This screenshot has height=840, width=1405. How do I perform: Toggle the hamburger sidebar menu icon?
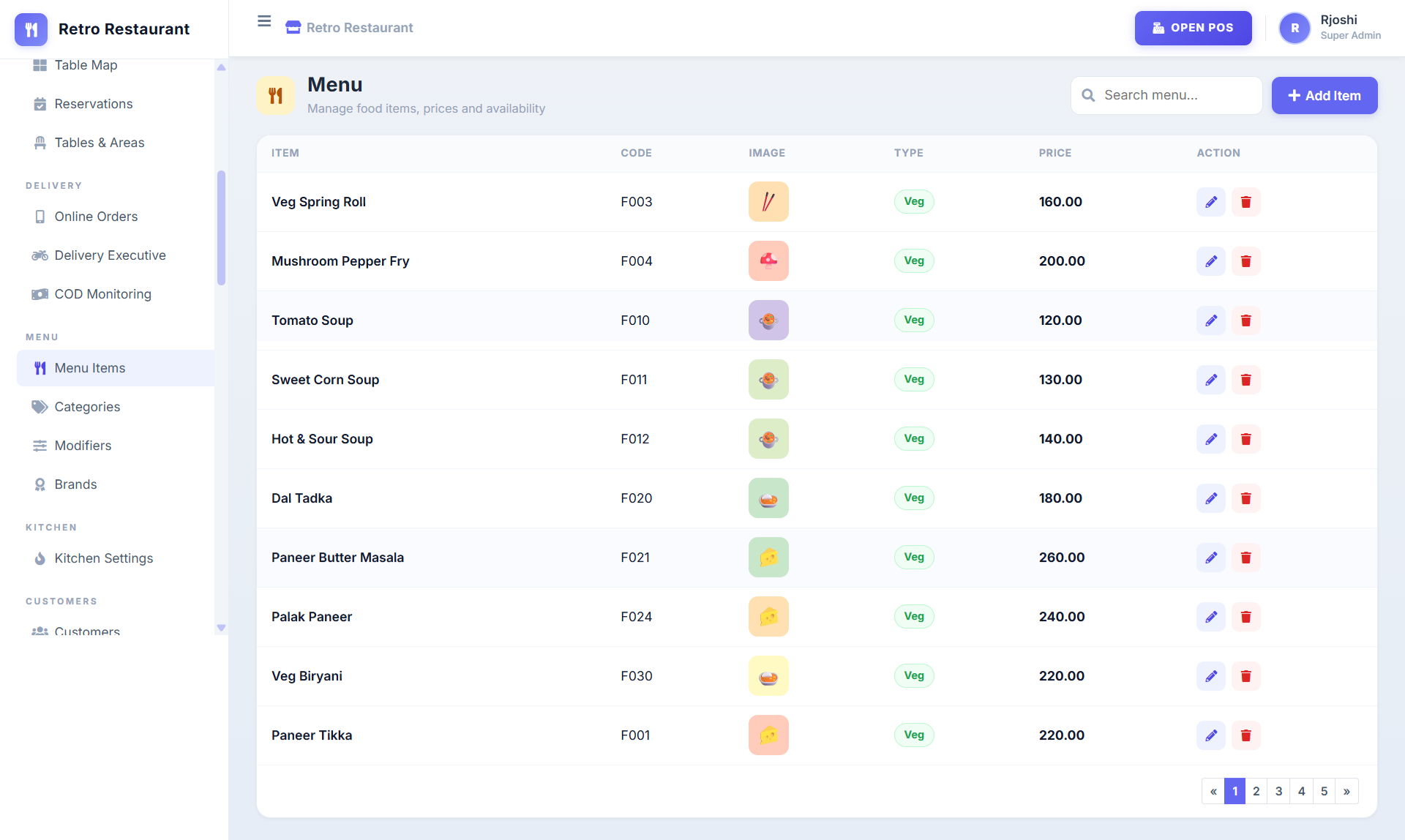click(x=264, y=21)
